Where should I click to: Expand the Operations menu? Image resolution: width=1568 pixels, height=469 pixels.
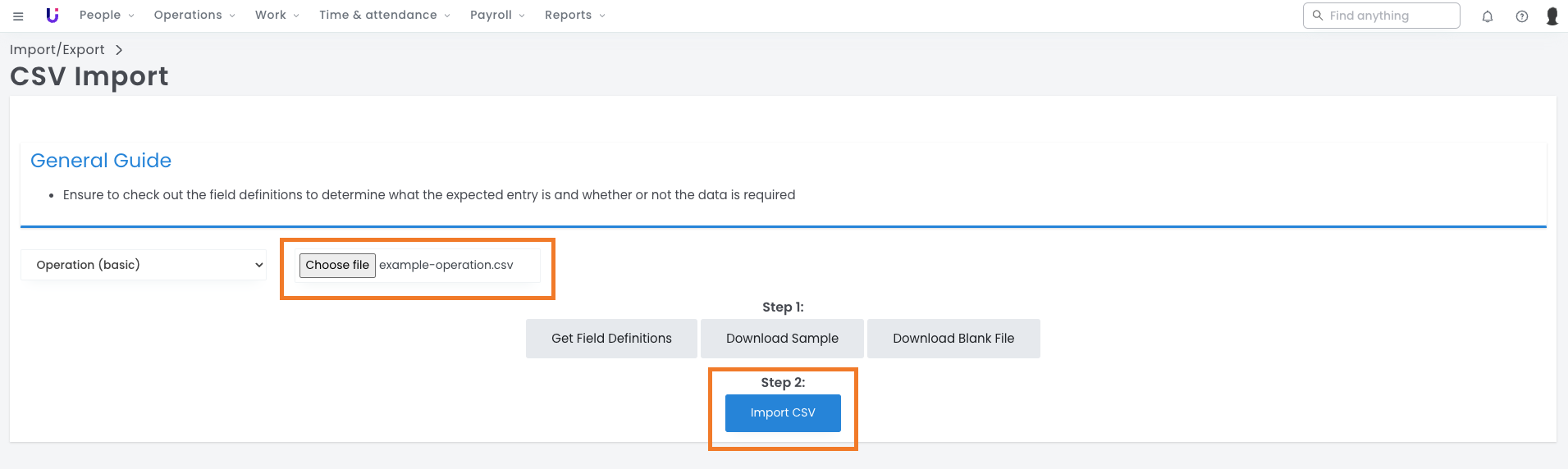194,16
